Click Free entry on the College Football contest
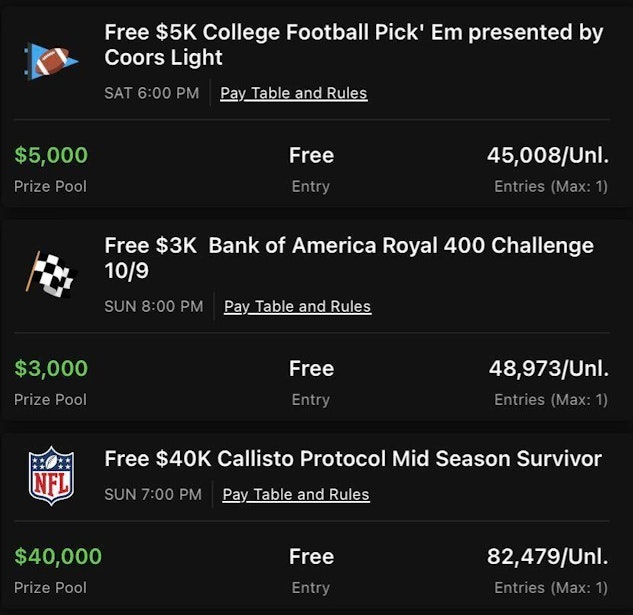 tap(311, 155)
